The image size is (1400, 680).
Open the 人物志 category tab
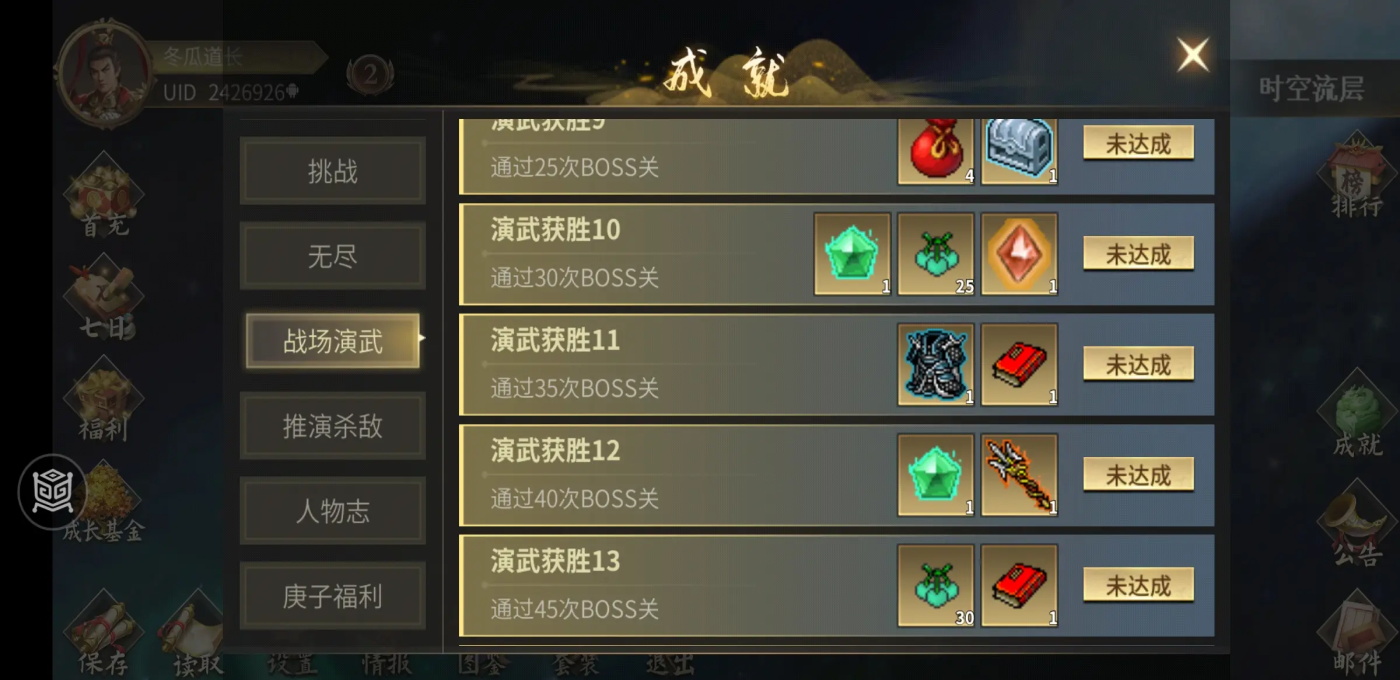point(333,511)
